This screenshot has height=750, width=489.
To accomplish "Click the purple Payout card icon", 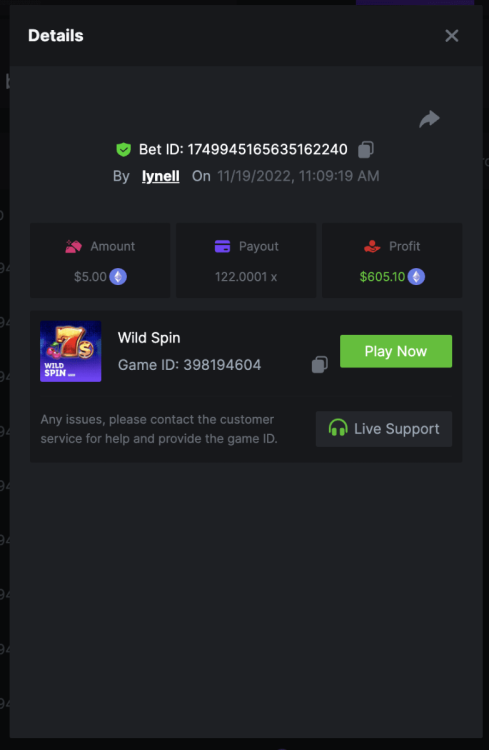I will 222,246.
